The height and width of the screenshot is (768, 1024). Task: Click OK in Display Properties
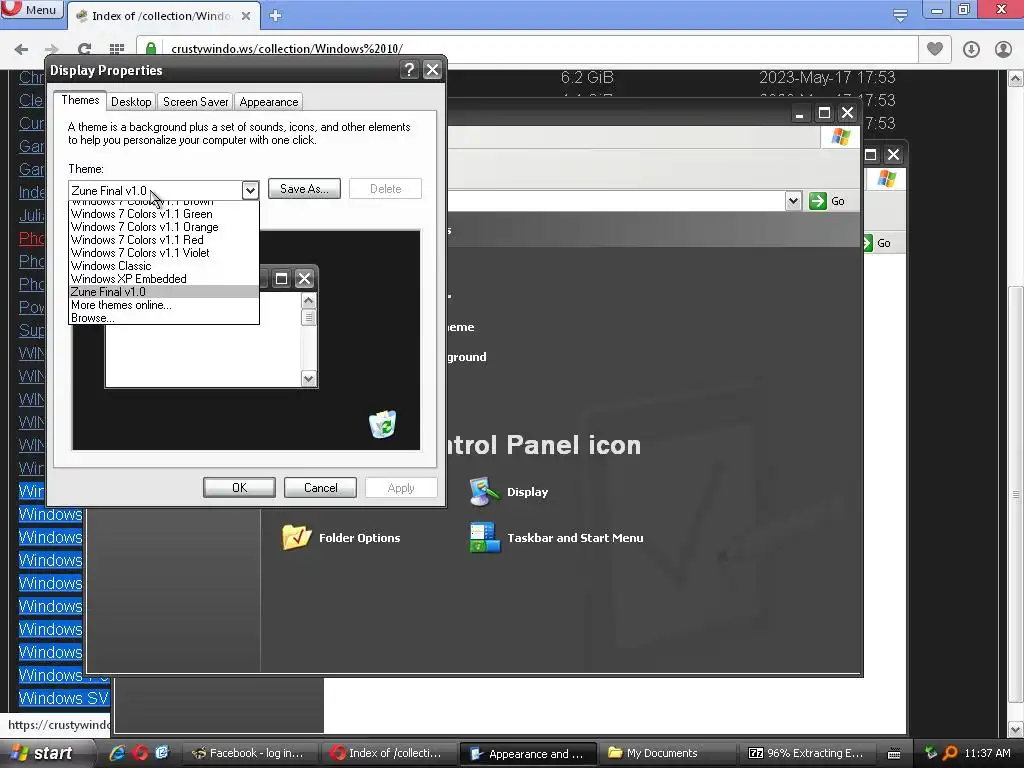pos(239,488)
